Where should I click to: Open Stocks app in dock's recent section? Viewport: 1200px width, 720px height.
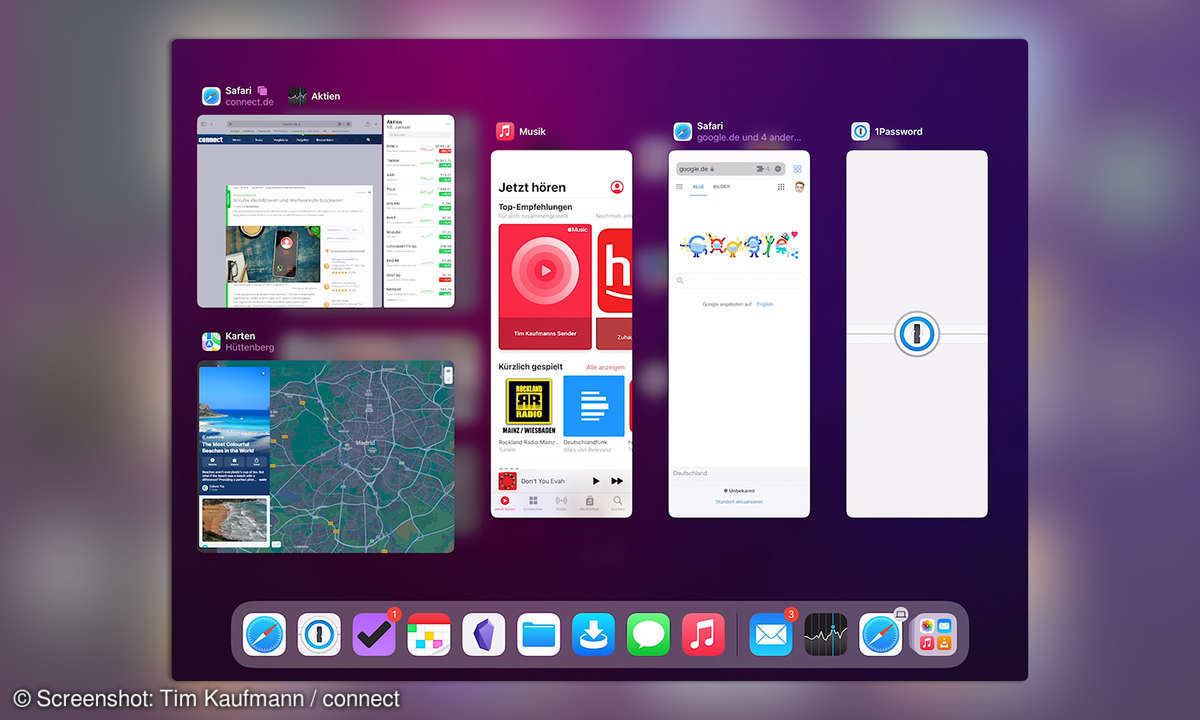click(x=826, y=635)
